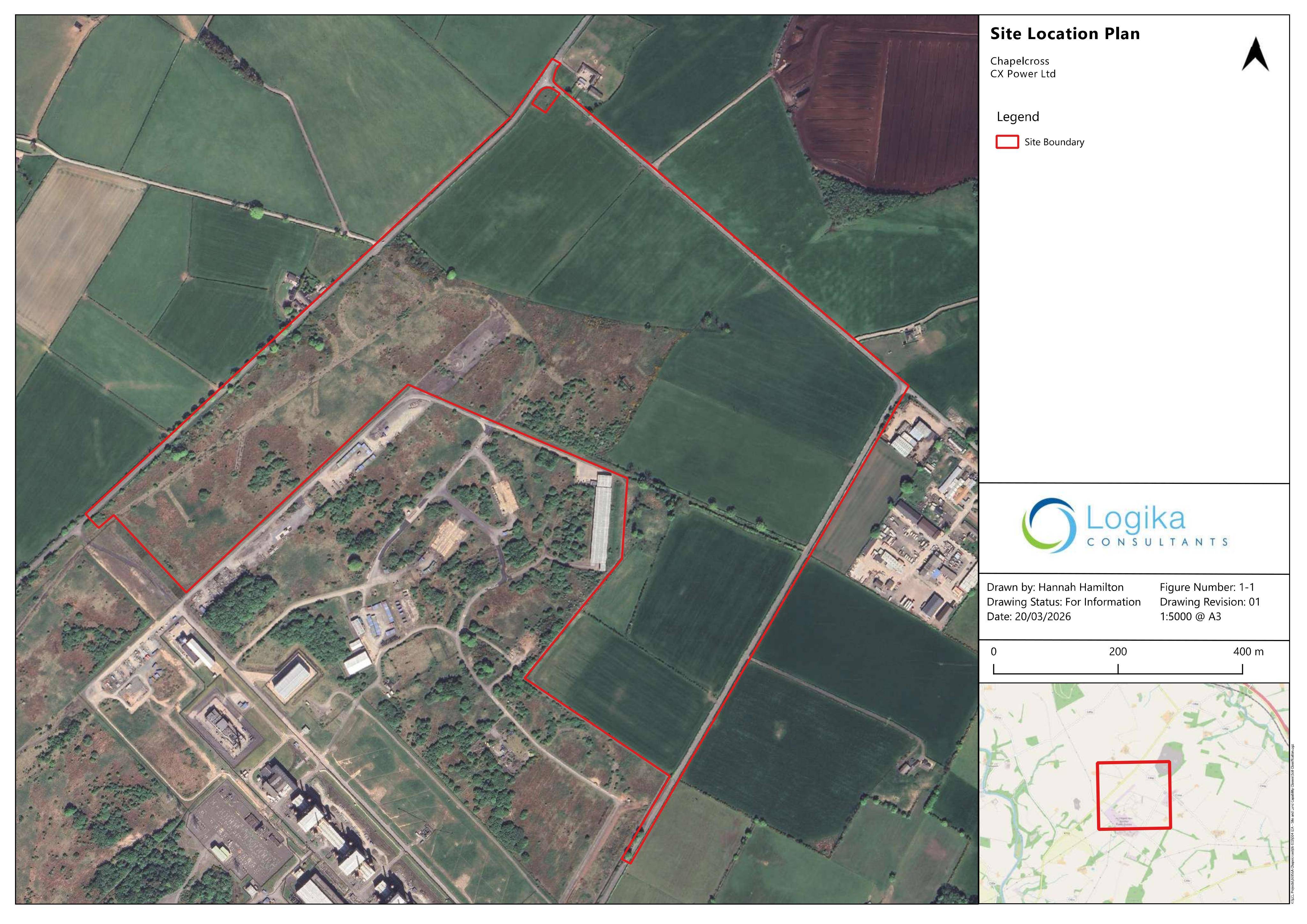Select the 'Site Location Plan' title

1064,33
